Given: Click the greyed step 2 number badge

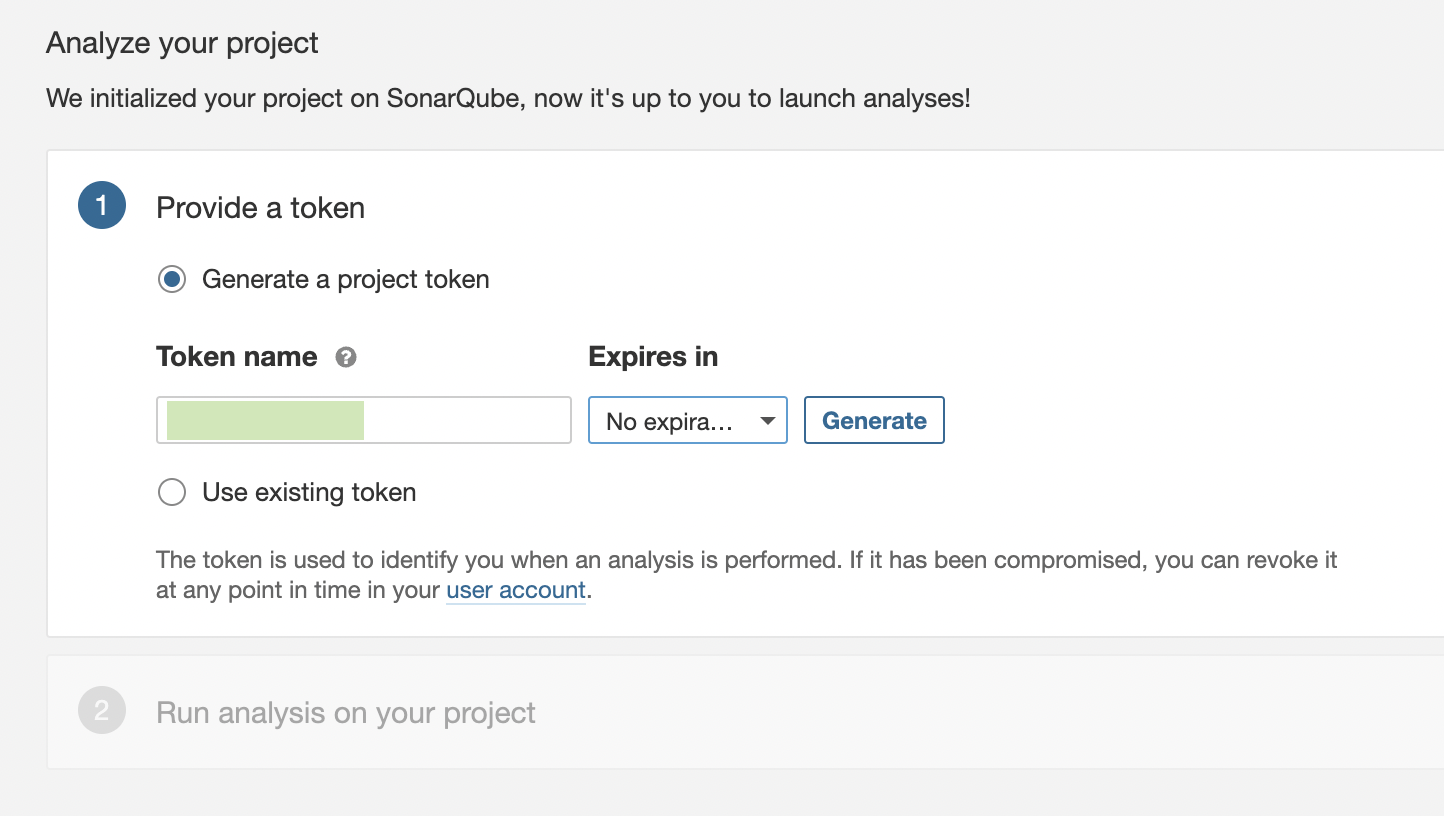Looking at the screenshot, I should (x=102, y=711).
